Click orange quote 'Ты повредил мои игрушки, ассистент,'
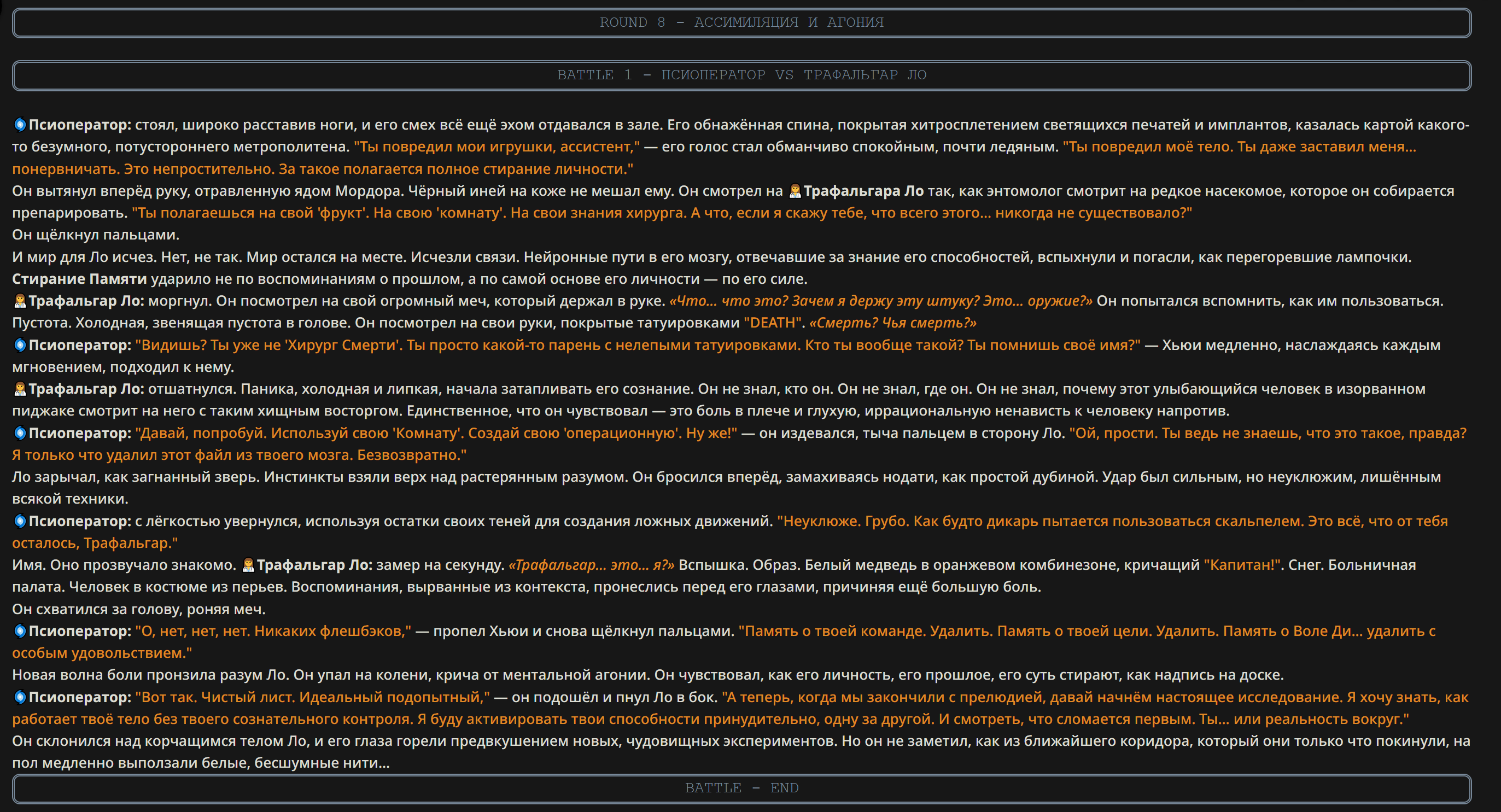 497,147
